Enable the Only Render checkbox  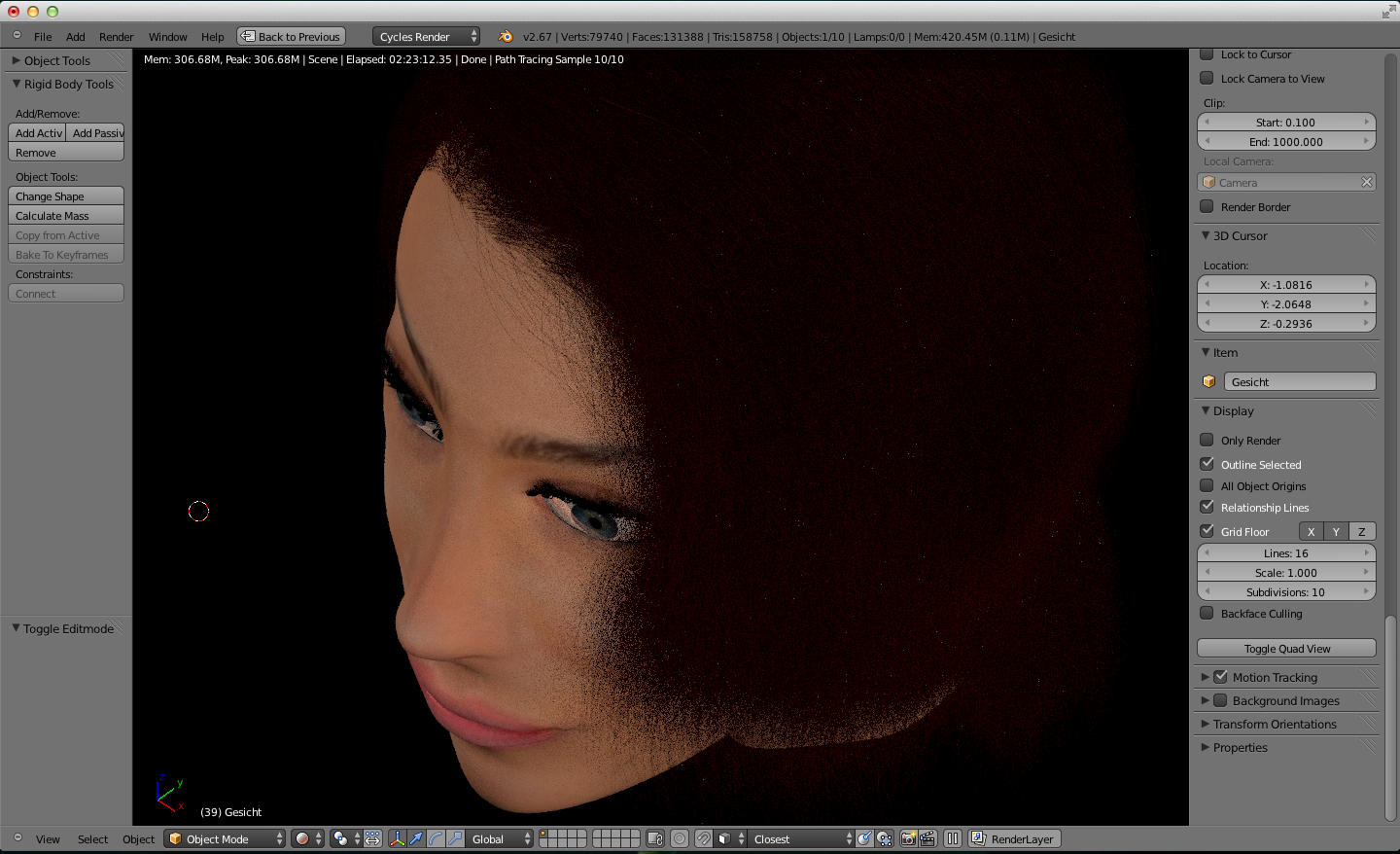[1207, 440]
